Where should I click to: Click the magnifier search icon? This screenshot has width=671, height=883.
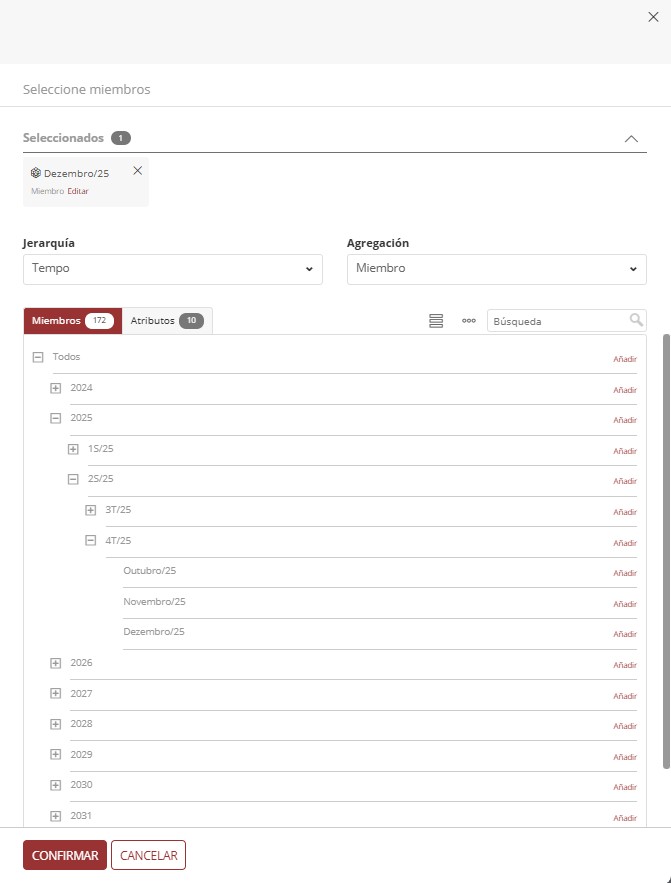[x=636, y=320]
